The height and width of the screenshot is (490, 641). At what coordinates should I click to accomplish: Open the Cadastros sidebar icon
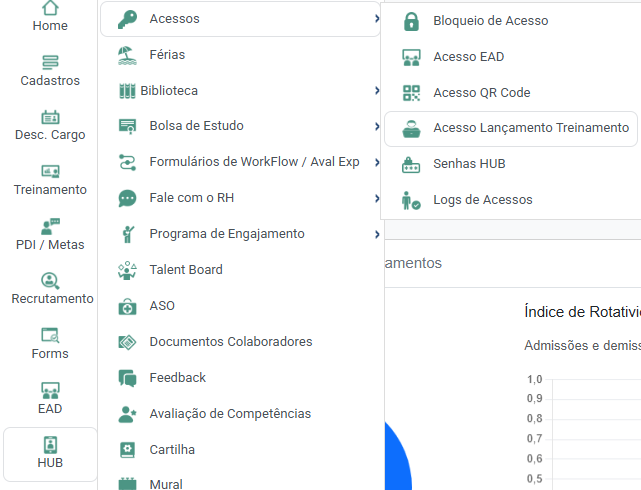coord(50,62)
